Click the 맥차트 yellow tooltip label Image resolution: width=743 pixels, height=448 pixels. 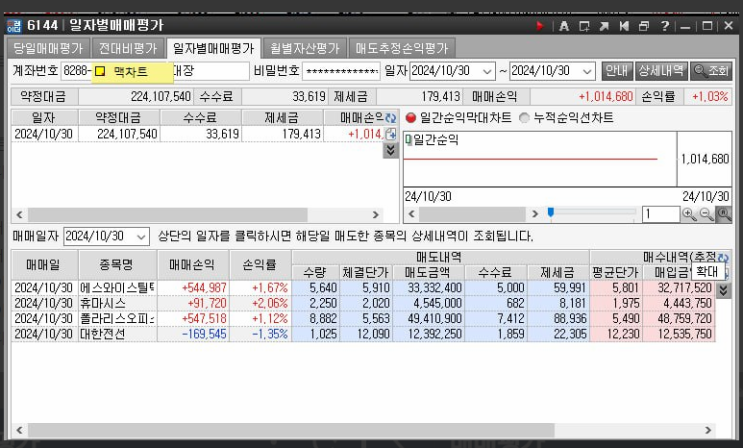132,72
